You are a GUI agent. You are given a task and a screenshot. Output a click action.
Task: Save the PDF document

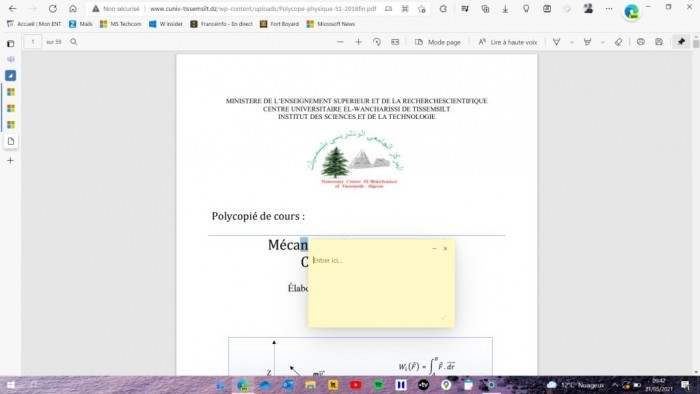(x=658, y=42)
